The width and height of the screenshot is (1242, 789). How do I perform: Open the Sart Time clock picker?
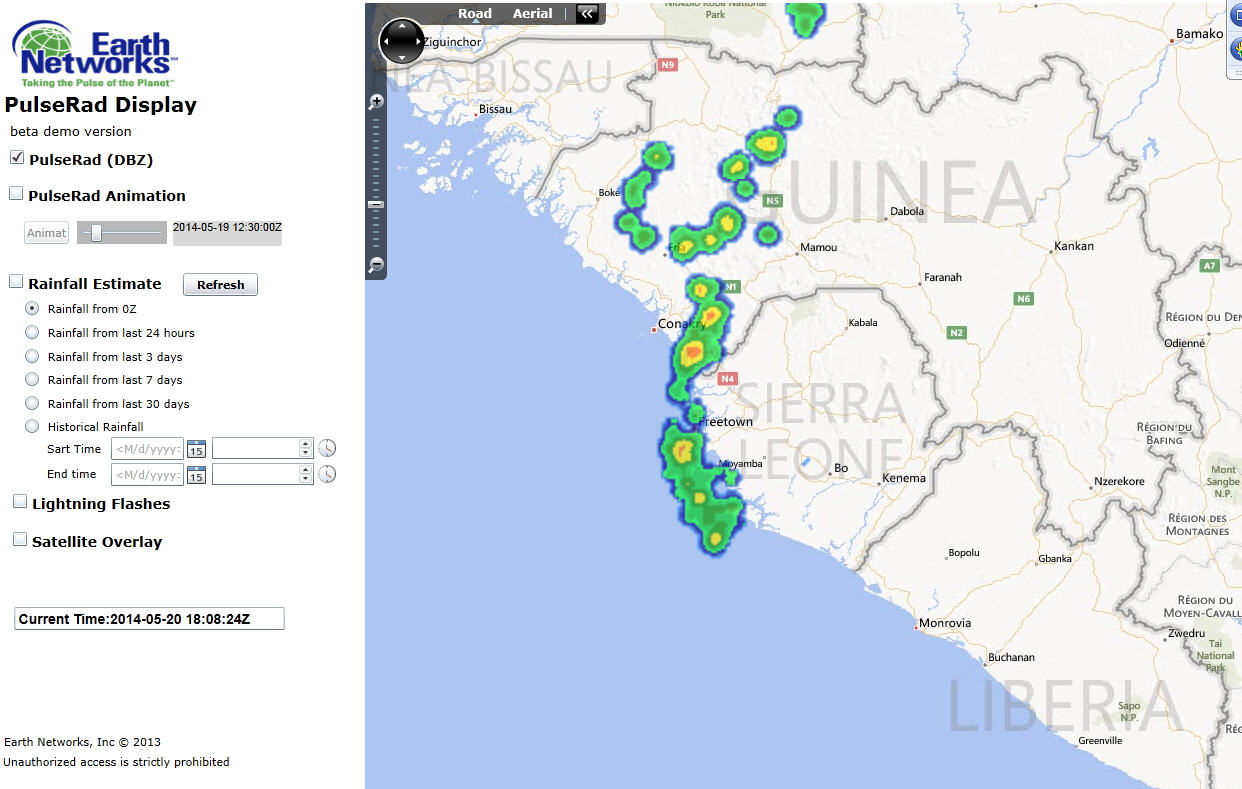point(327,449)
